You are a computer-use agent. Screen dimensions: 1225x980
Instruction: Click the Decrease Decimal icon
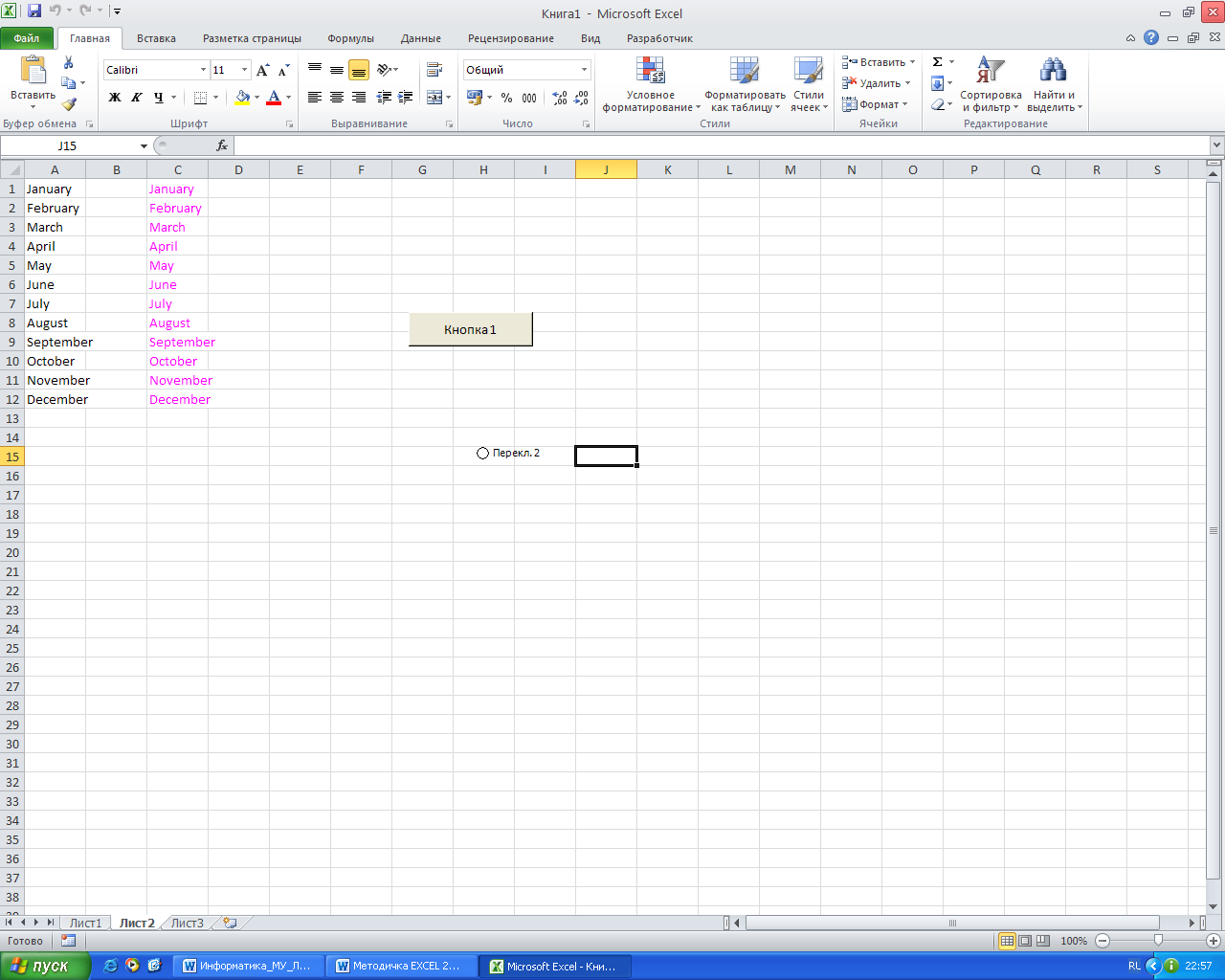pyautogui.click(x=582, y=98)
